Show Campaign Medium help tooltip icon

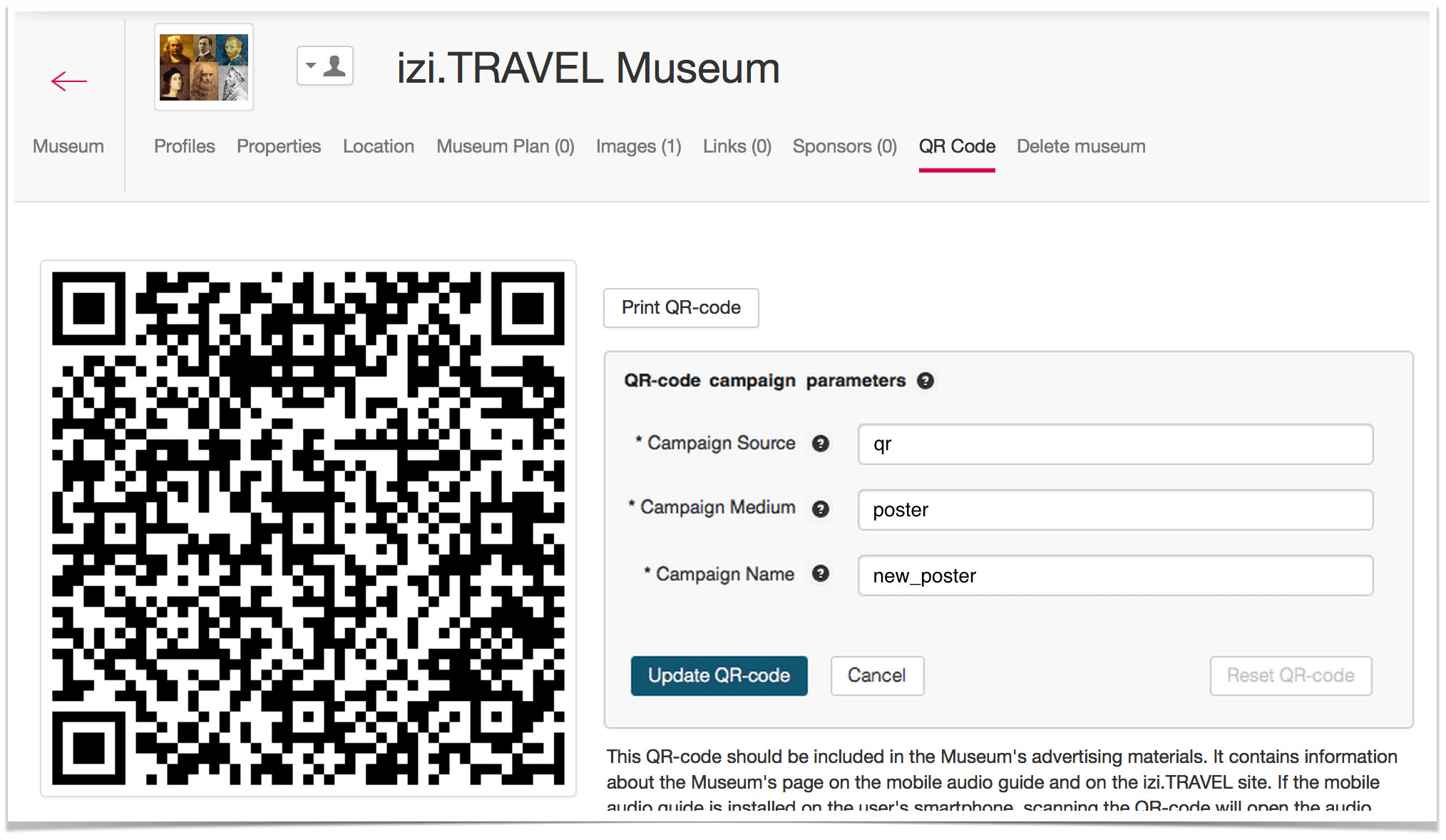coord(821,508)
